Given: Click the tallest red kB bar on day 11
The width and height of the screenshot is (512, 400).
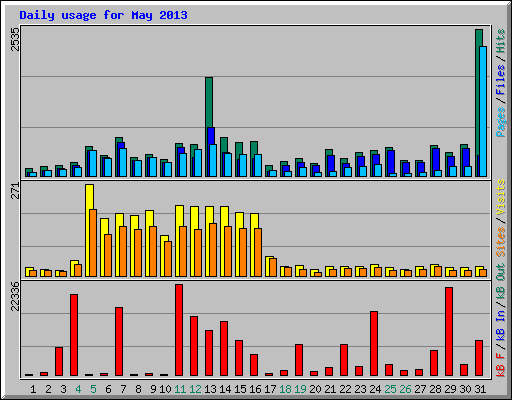Looking at the screenshot, I should click(179, 330).
